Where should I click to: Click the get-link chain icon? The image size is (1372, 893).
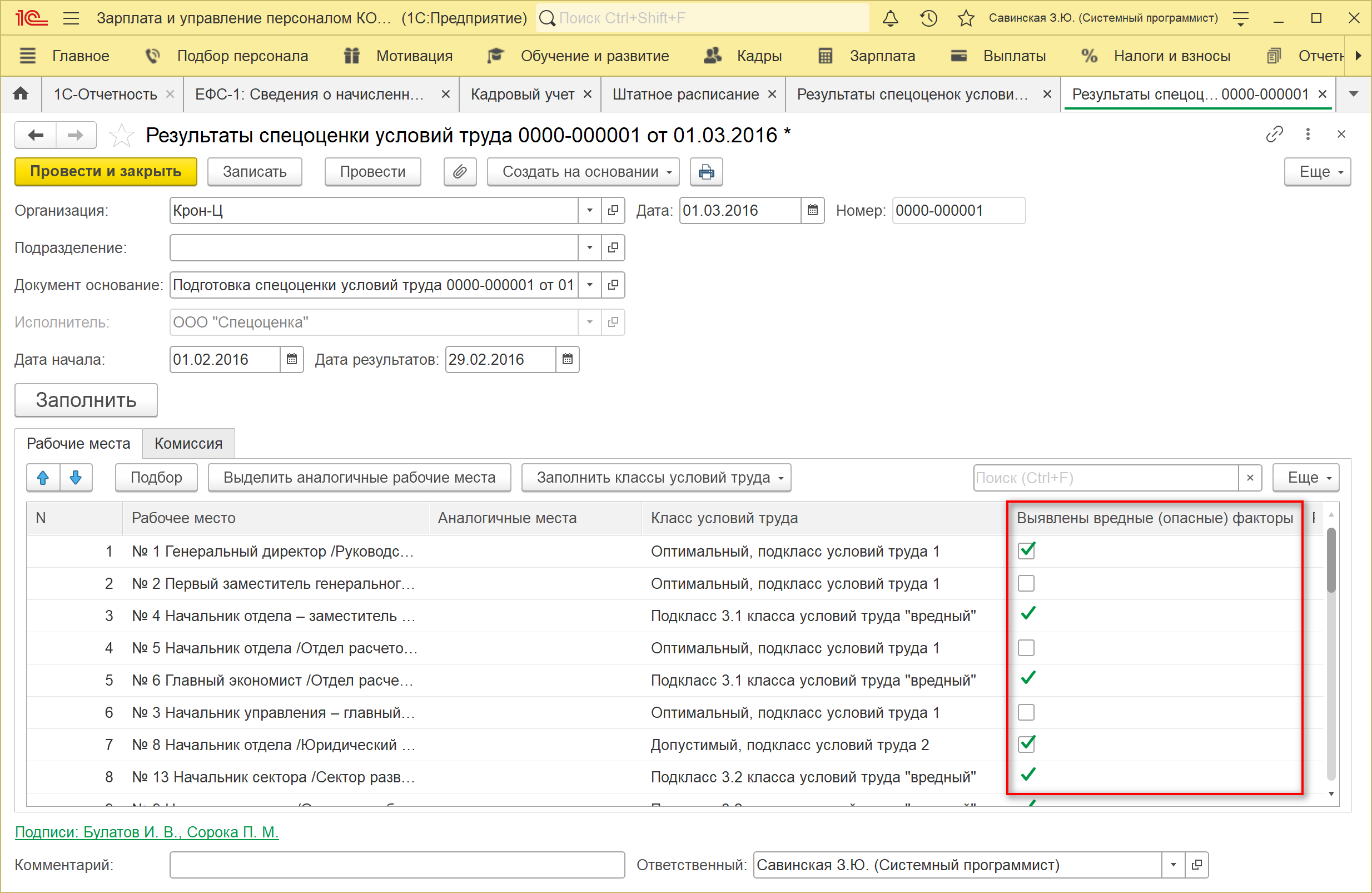pyautogui.click(x=1274, y=135)
